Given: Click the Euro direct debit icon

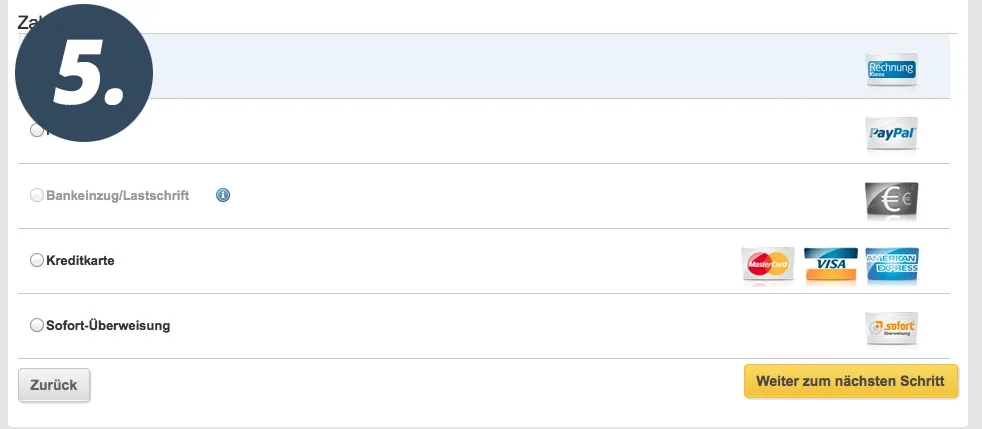Looking at the screenshot, I should [x=891, y=199].
